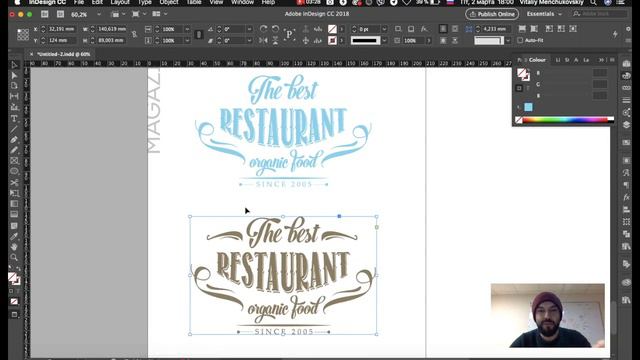640x360 pixels.
Task: Select the Pencil tool
Action: (14, 150)
